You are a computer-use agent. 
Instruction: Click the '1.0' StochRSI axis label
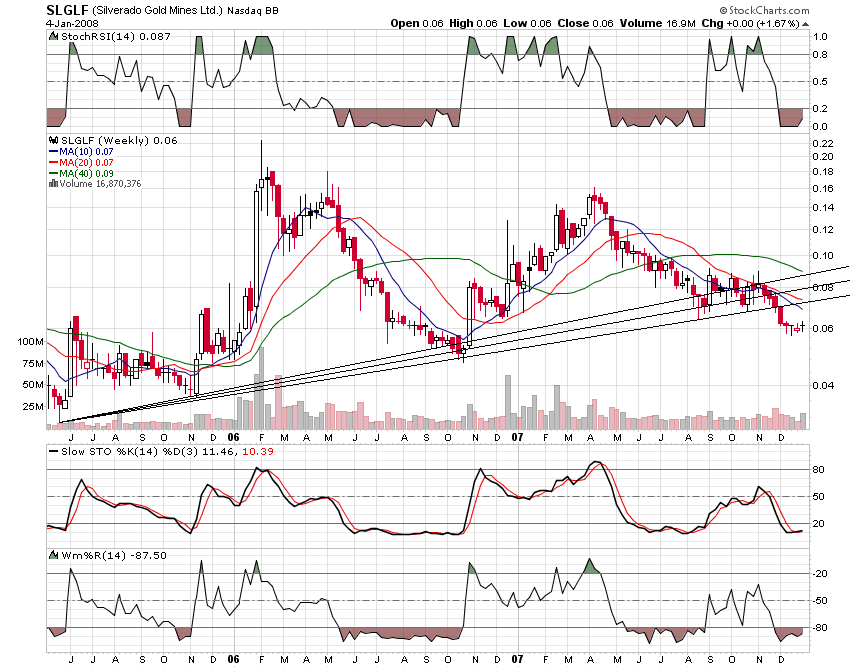[x=820, y=37]
